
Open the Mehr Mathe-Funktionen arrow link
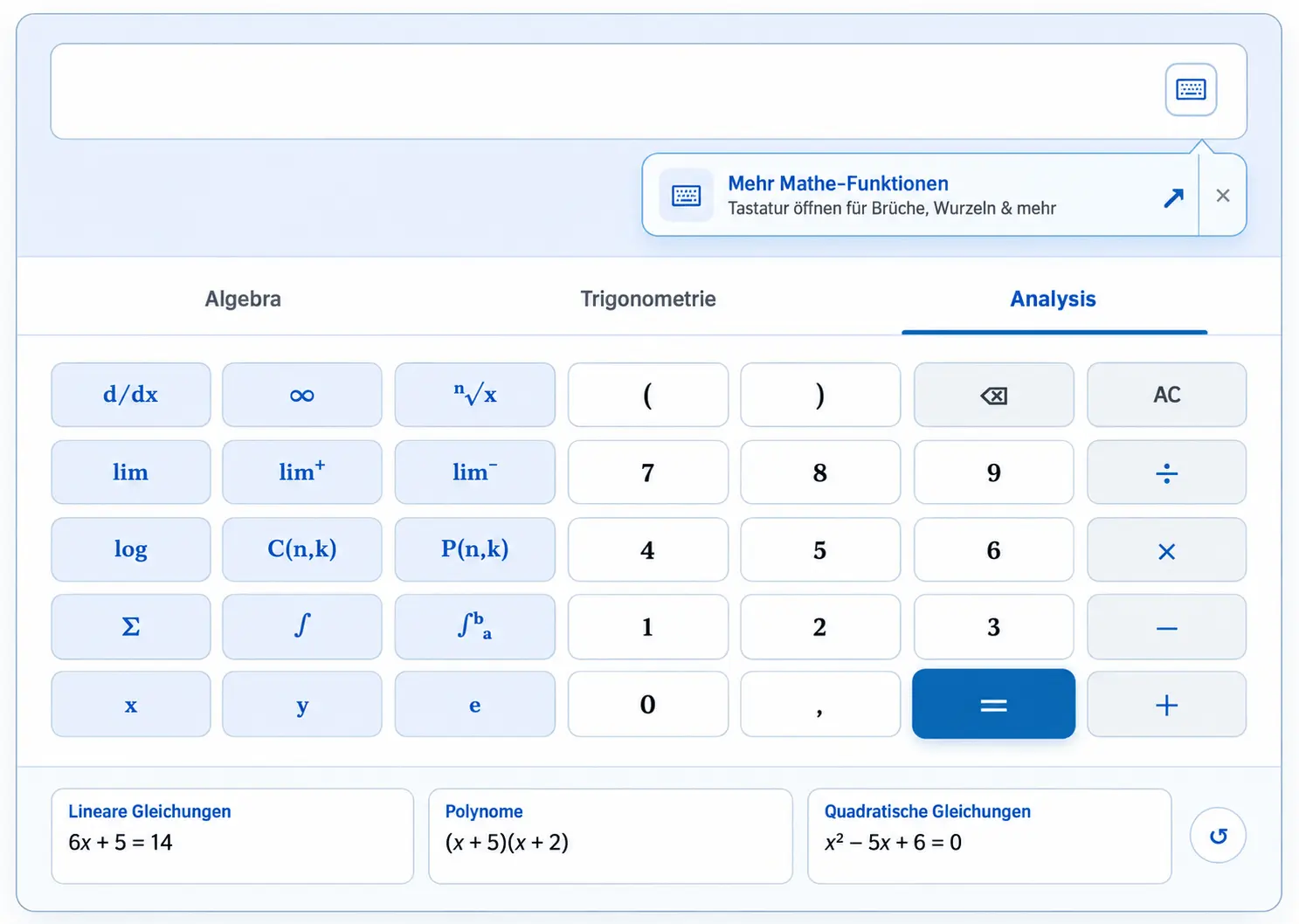click(x=1173, y=197)
